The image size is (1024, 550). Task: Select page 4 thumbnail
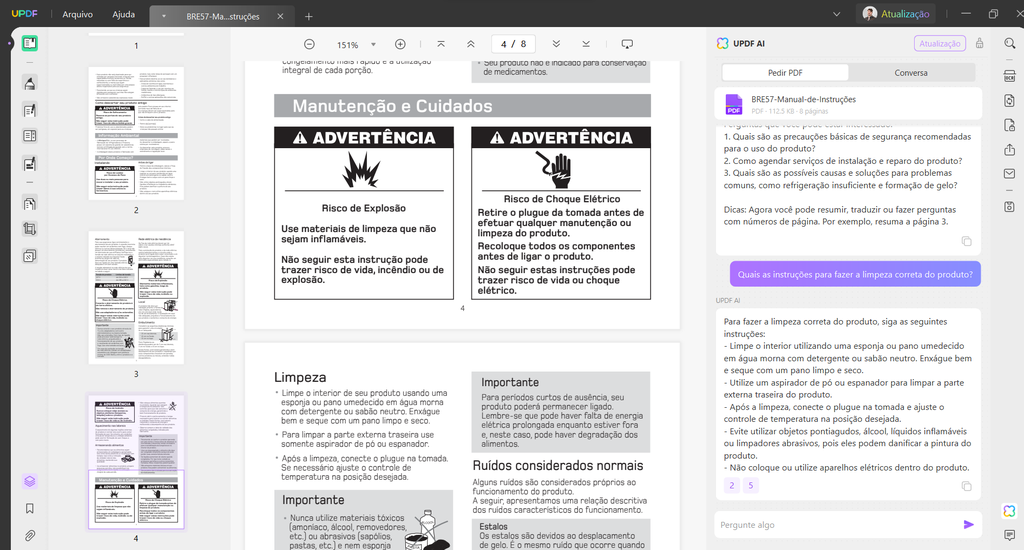coord(136,461)
